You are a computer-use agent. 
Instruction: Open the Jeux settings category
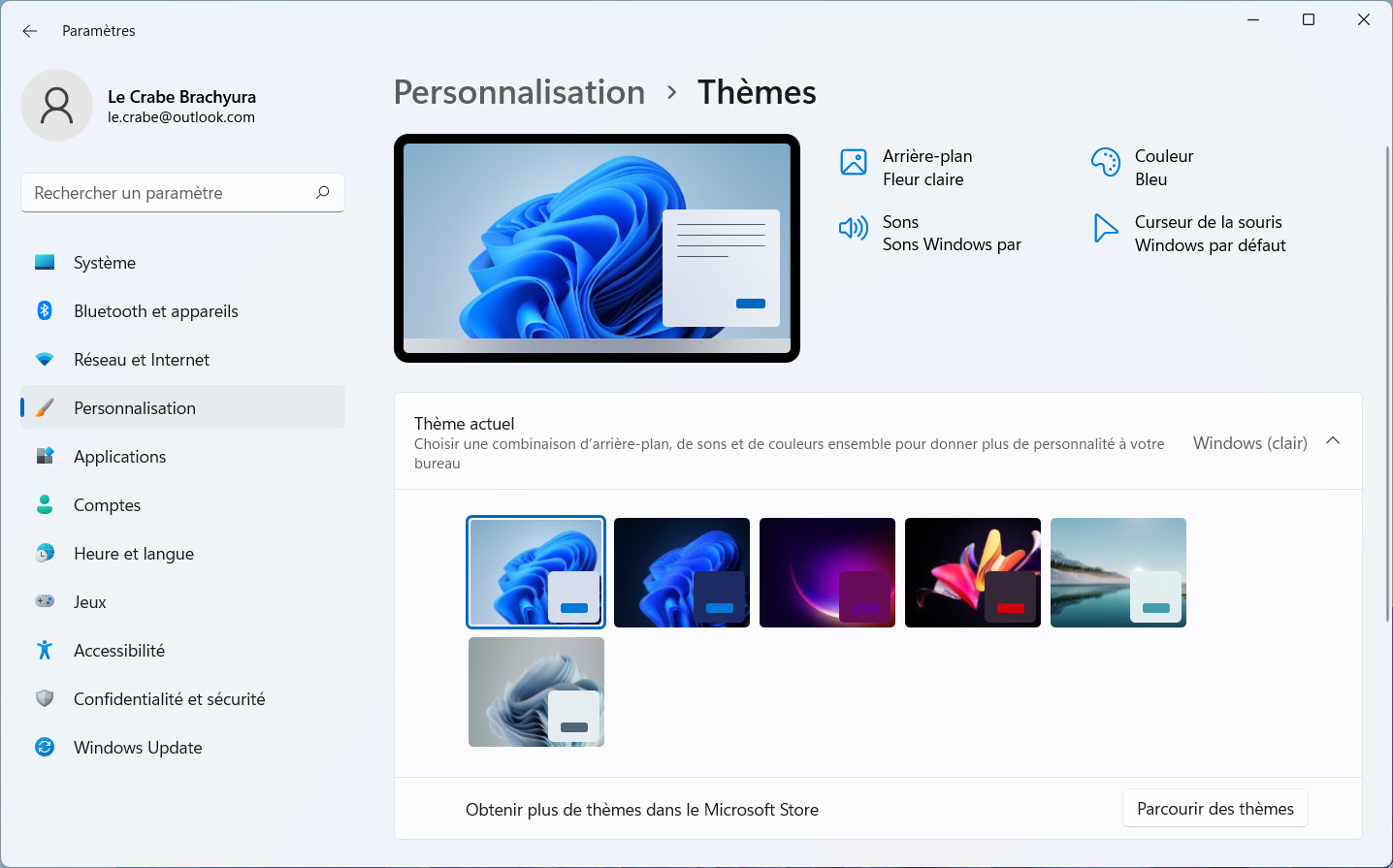tap(182, 601)
